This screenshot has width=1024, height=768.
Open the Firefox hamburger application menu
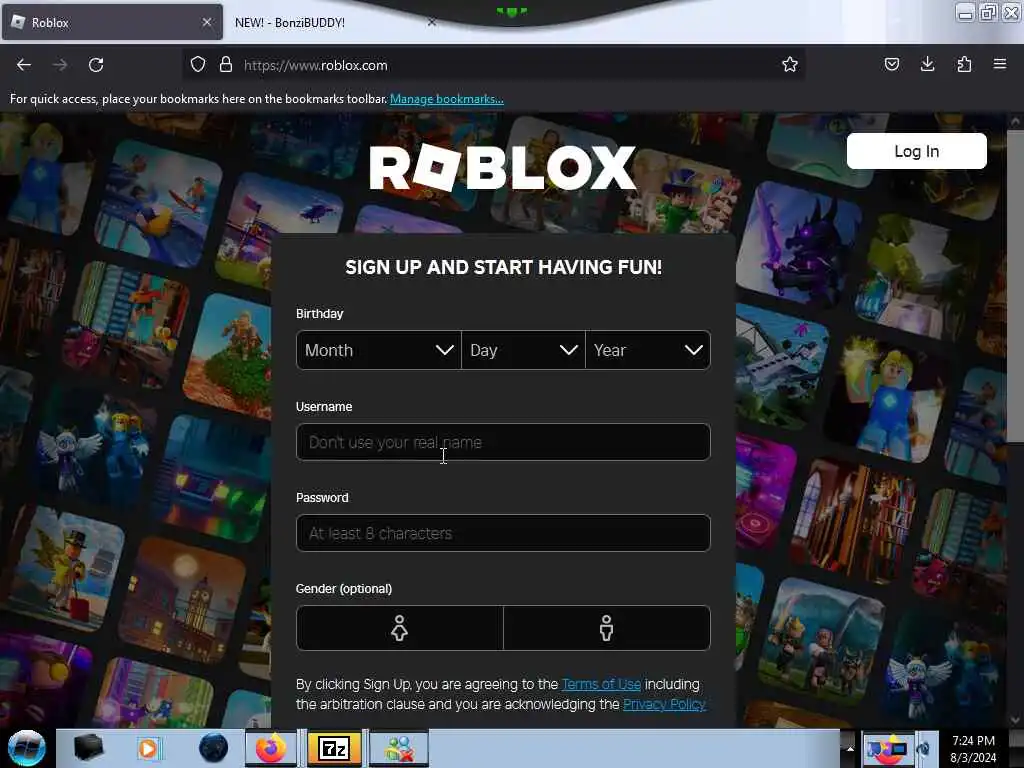click(x=1000, y=65)
